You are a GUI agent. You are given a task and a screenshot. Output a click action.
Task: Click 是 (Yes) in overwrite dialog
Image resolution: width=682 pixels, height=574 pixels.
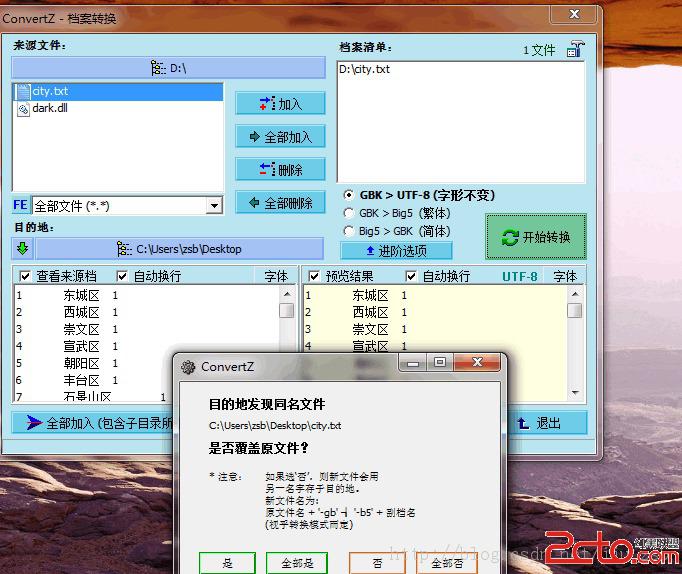click(227, 564)
